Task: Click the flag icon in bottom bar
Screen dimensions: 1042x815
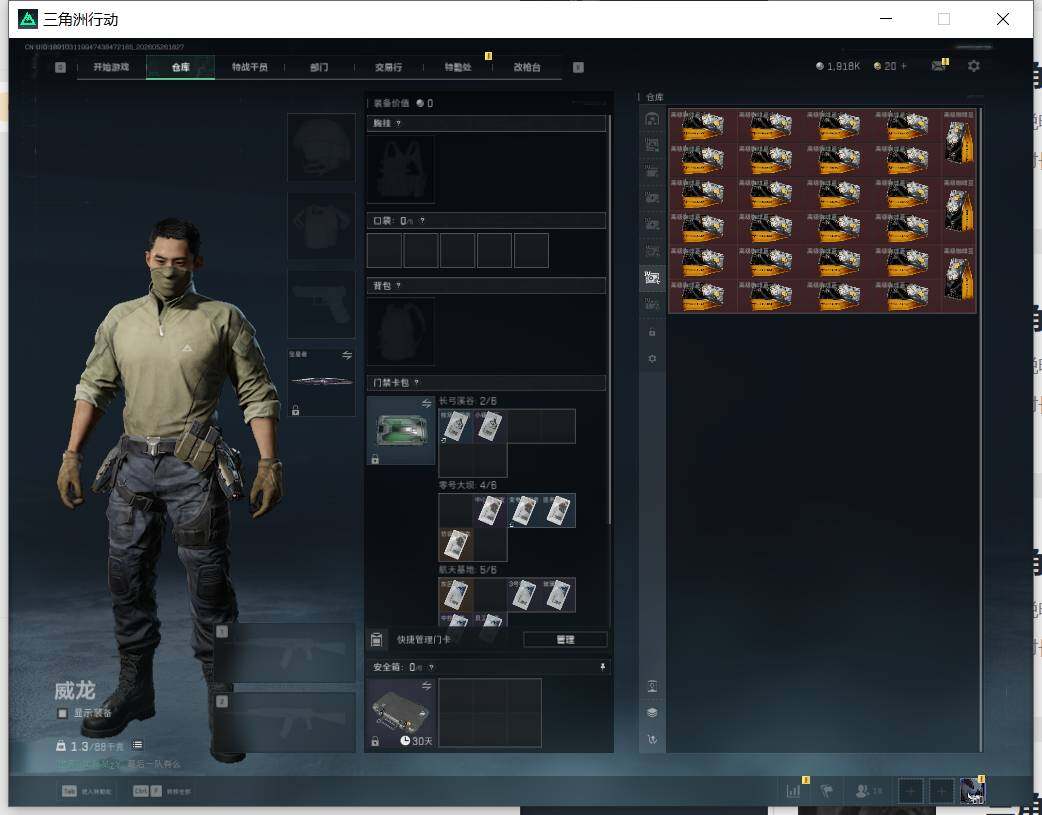Action: pyautogui.click(x=827, y=791)
